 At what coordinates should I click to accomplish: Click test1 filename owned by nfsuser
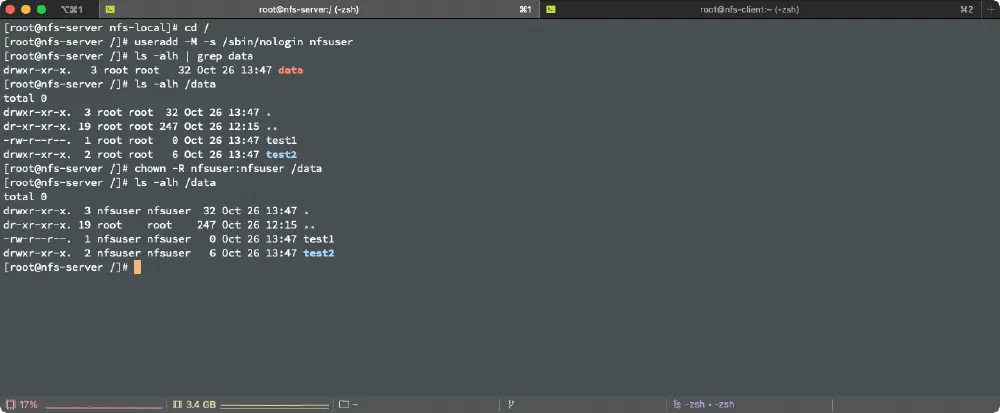319,239
